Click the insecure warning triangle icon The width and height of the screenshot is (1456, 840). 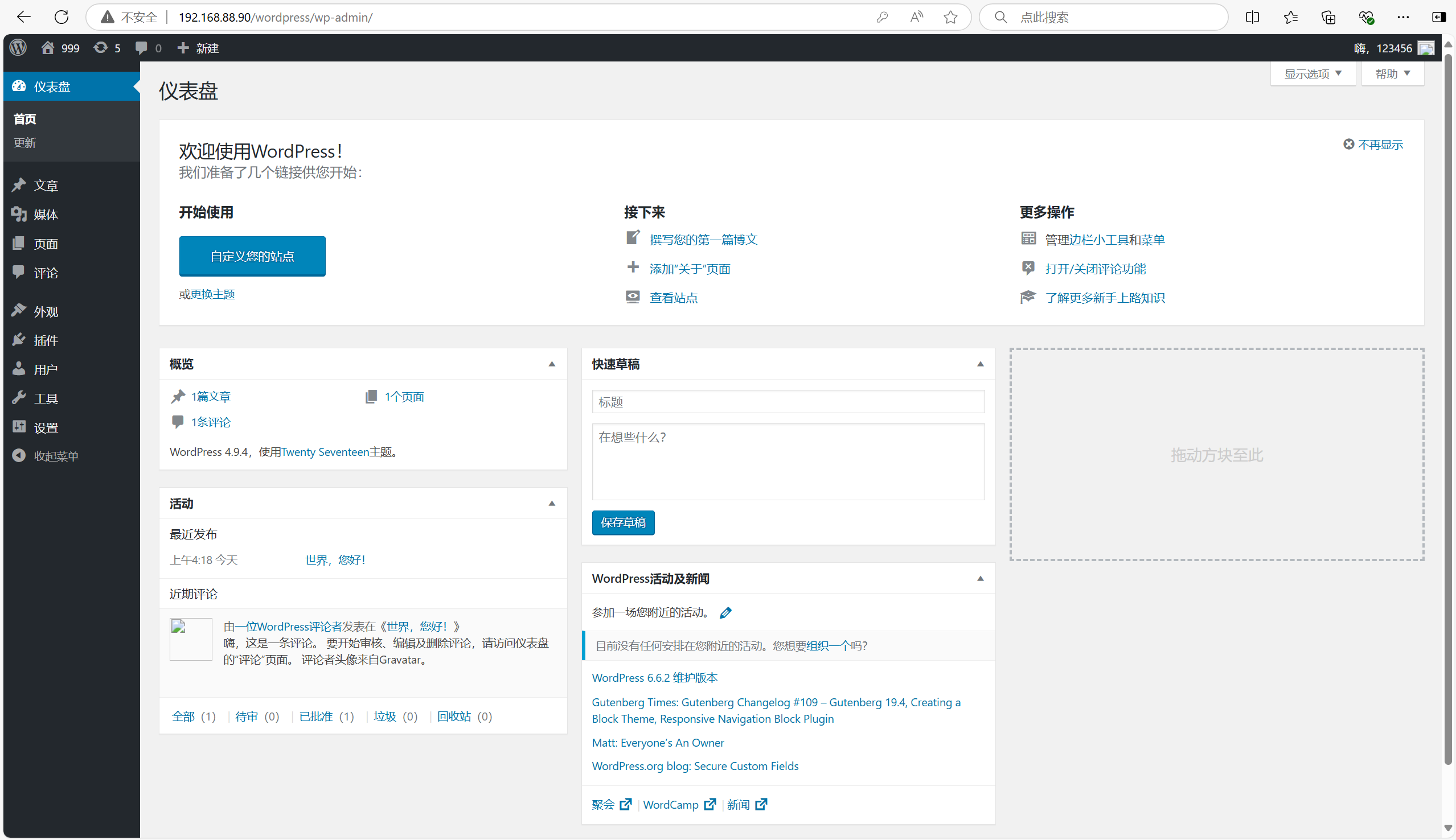108,17
